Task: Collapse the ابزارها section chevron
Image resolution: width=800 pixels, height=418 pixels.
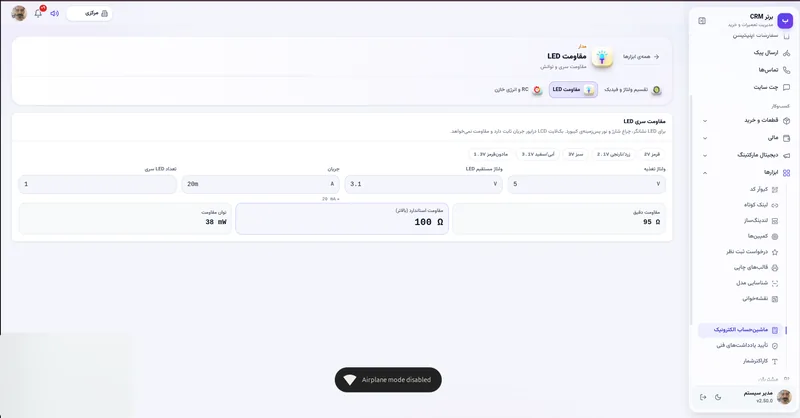Action: coord(705,173)
